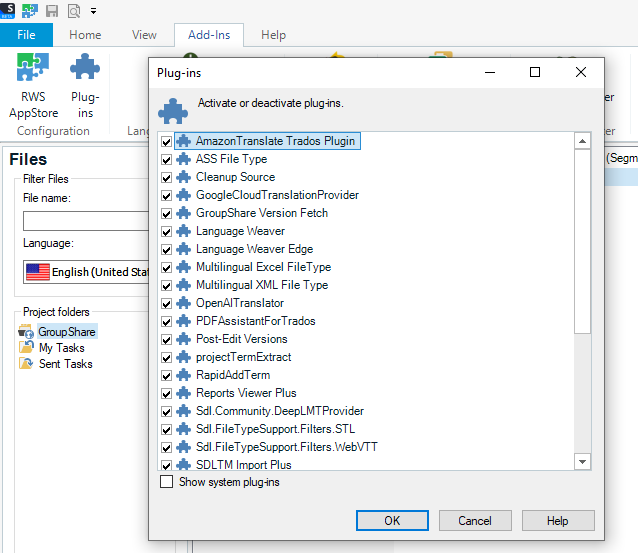Click the puzzle icon of OpenAITranslator
The image size is (638, 553).
pyautogui.click(x=184, y=303)
